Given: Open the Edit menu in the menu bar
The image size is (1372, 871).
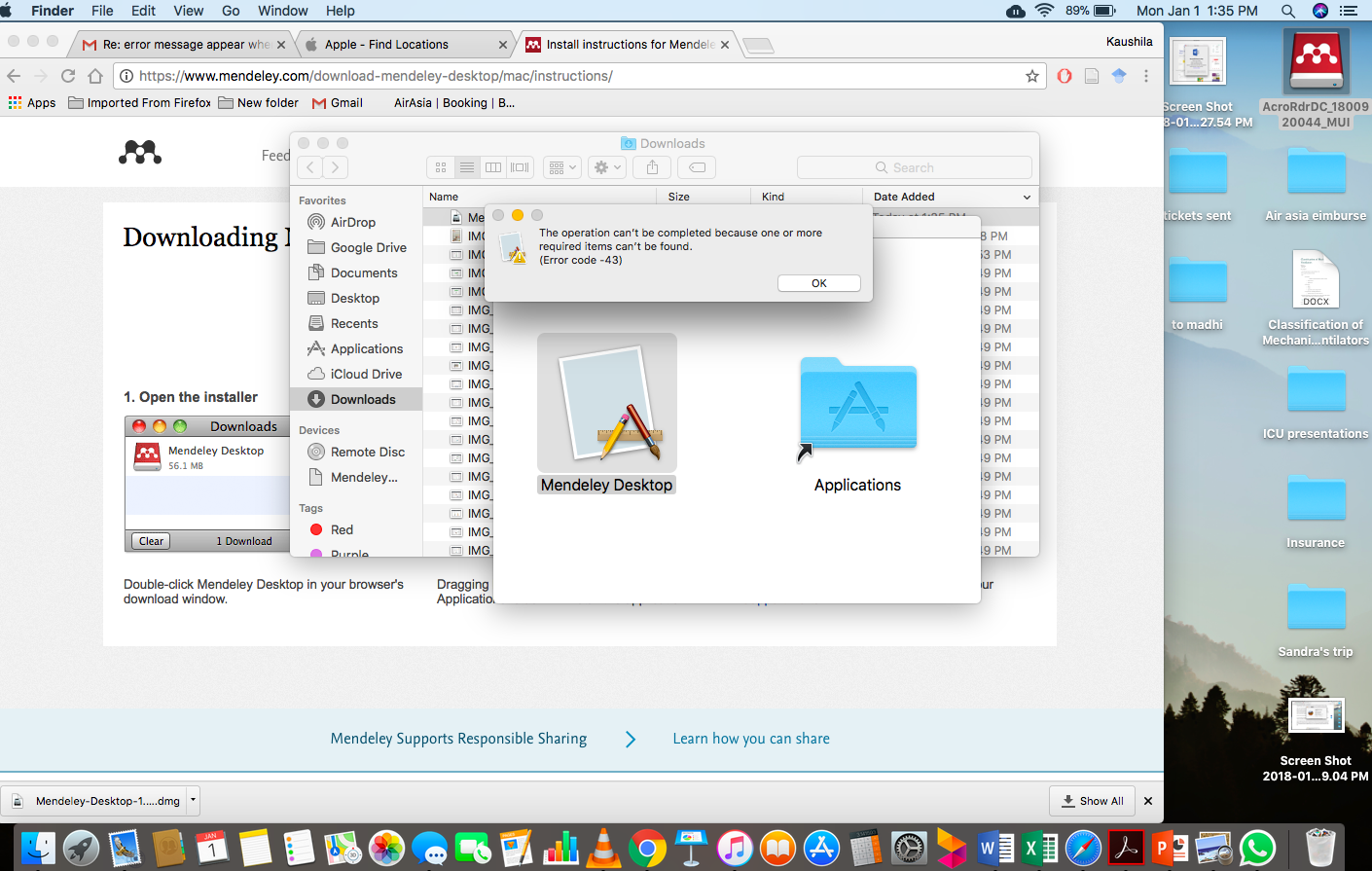Looking at the screenshot, I should point(143,11).
